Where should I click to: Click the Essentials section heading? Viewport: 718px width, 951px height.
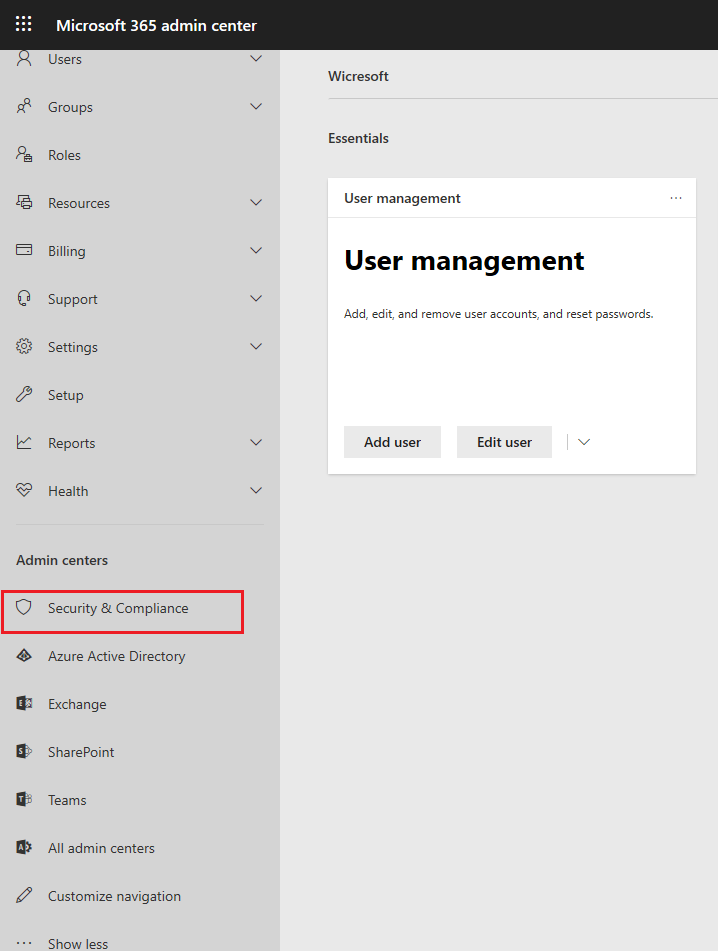click(358, 138)
